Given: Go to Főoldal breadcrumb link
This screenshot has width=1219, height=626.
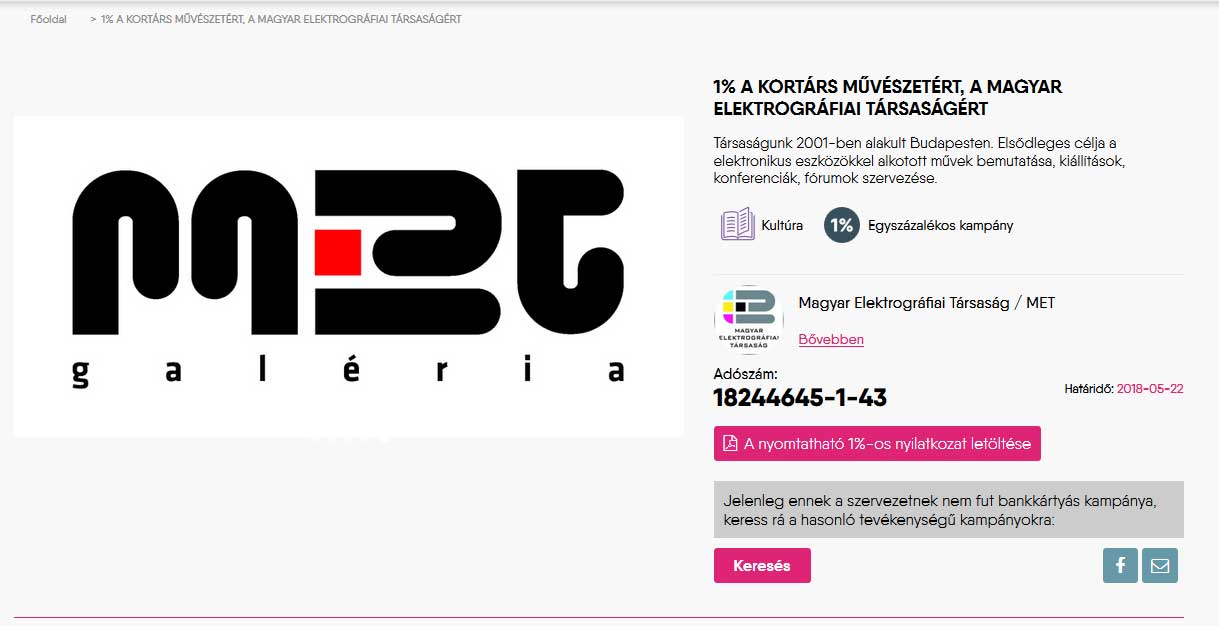Looking at the screenshot, I should (x=48, y=19).
